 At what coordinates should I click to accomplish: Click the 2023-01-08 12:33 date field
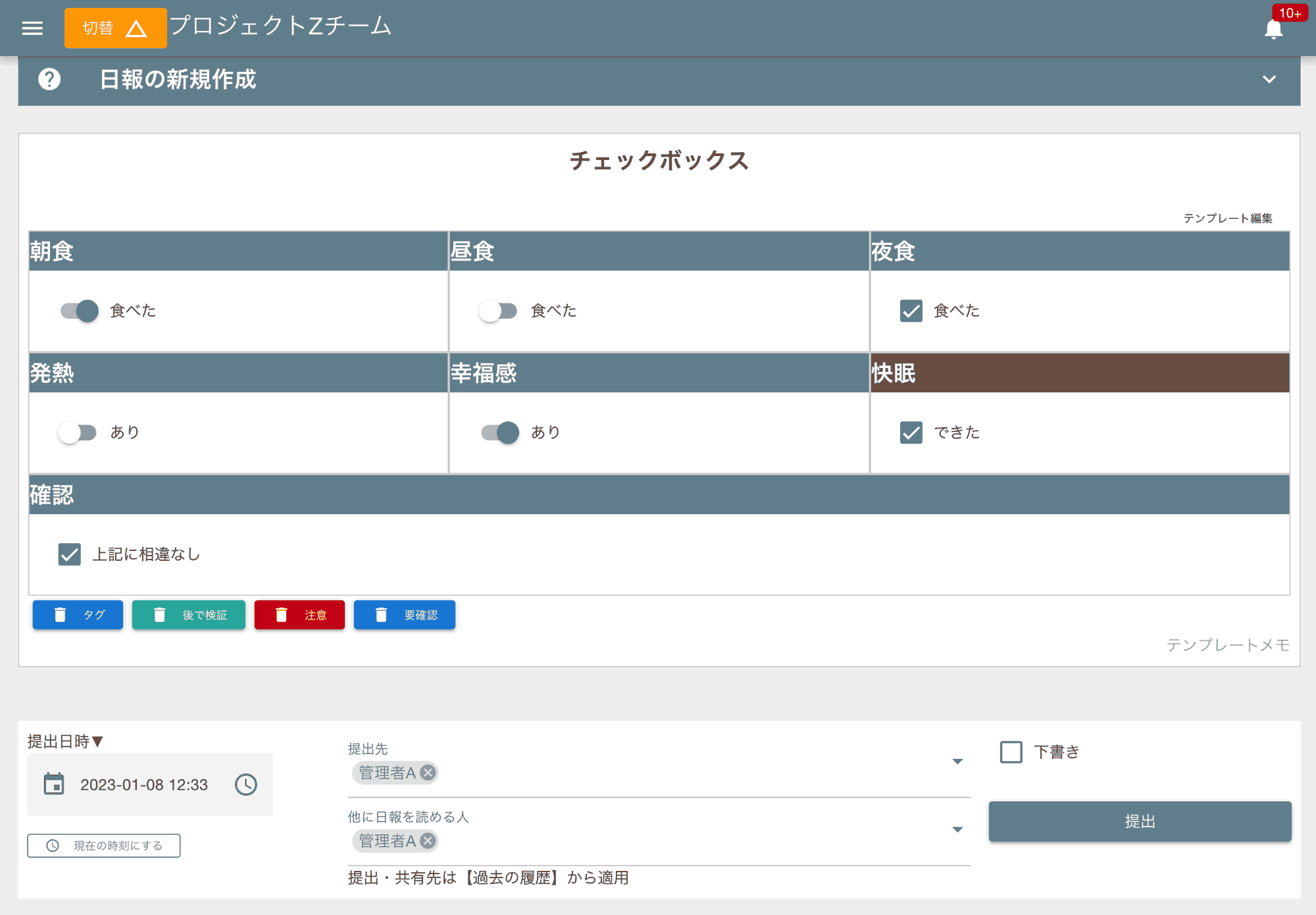pos(143,784)
